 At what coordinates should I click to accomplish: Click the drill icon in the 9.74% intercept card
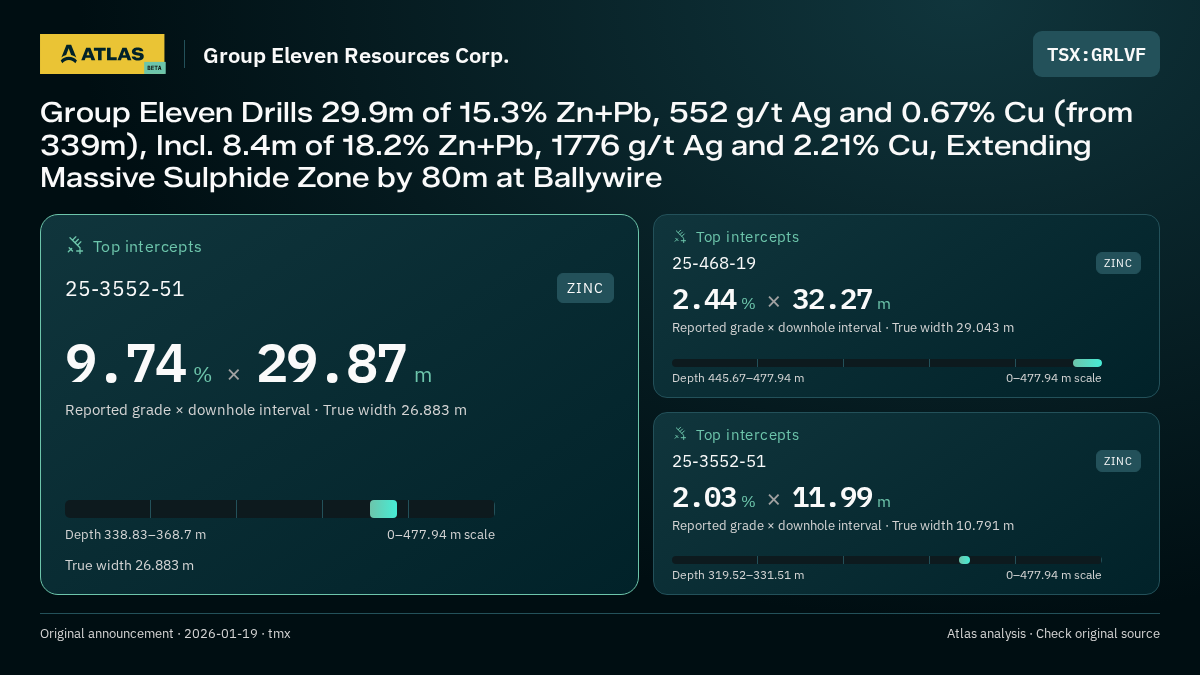point(75,245)
